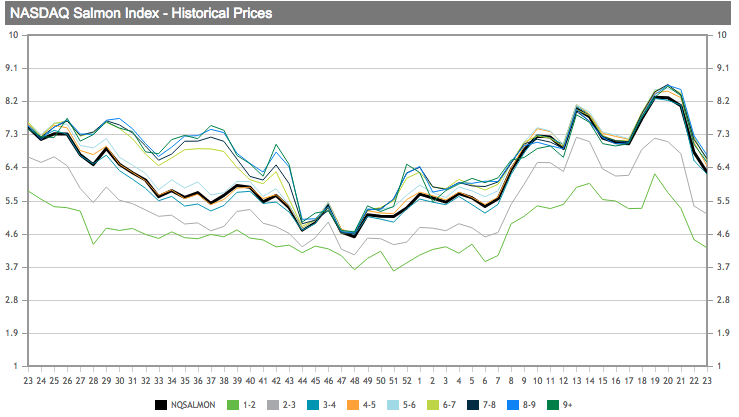Click the dark navy 7-8 legend swatch
739x417 pixels.
[473, 405]
